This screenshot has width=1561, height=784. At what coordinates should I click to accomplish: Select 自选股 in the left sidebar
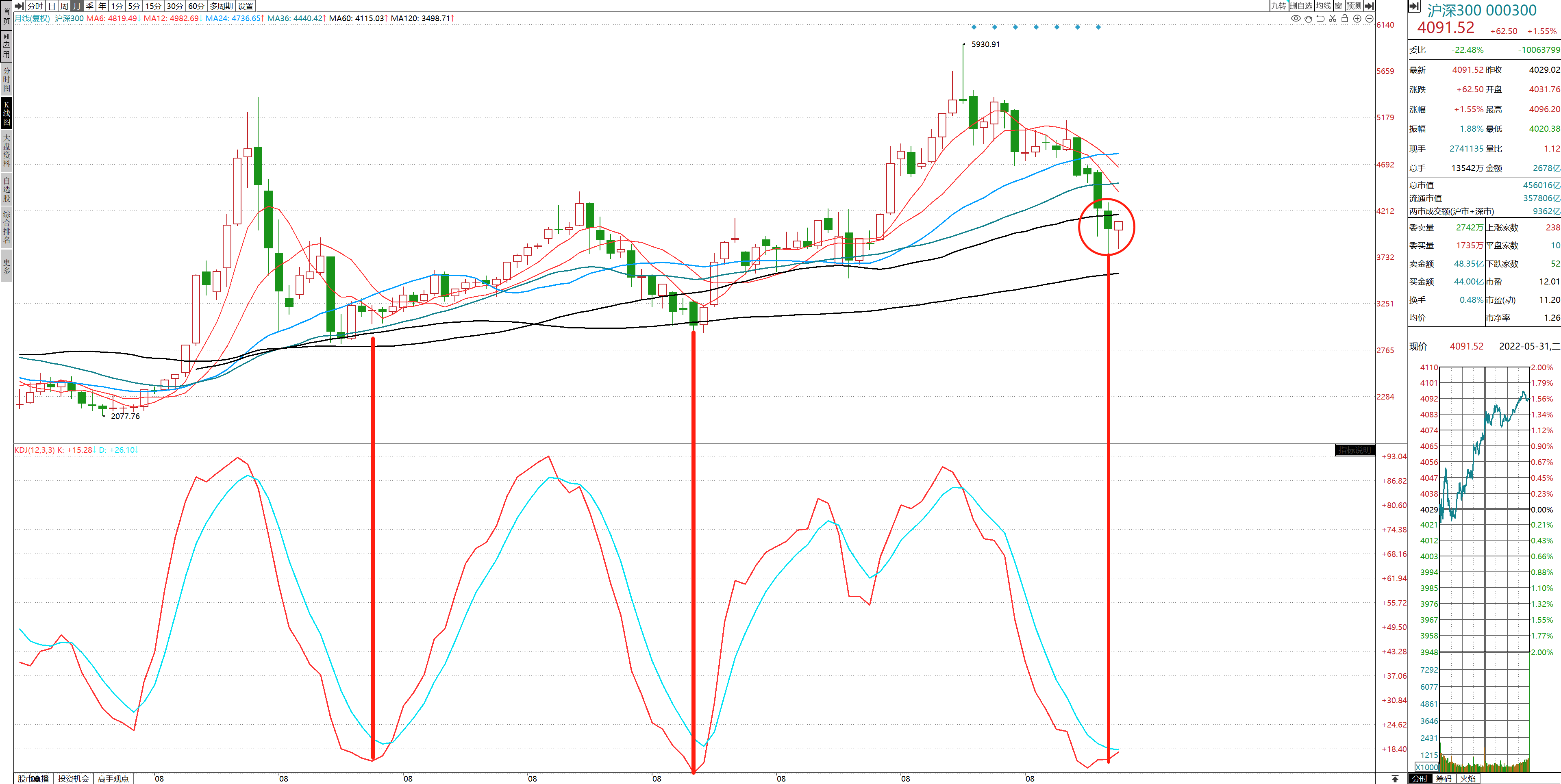click(x=7, y=190)
